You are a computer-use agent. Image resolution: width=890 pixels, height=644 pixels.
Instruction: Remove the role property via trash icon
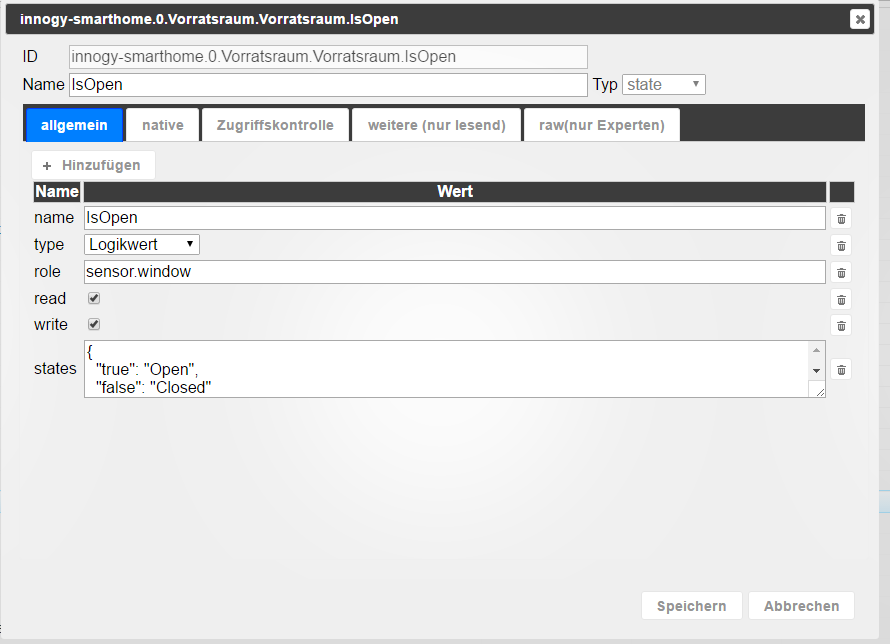pos(841,272)
